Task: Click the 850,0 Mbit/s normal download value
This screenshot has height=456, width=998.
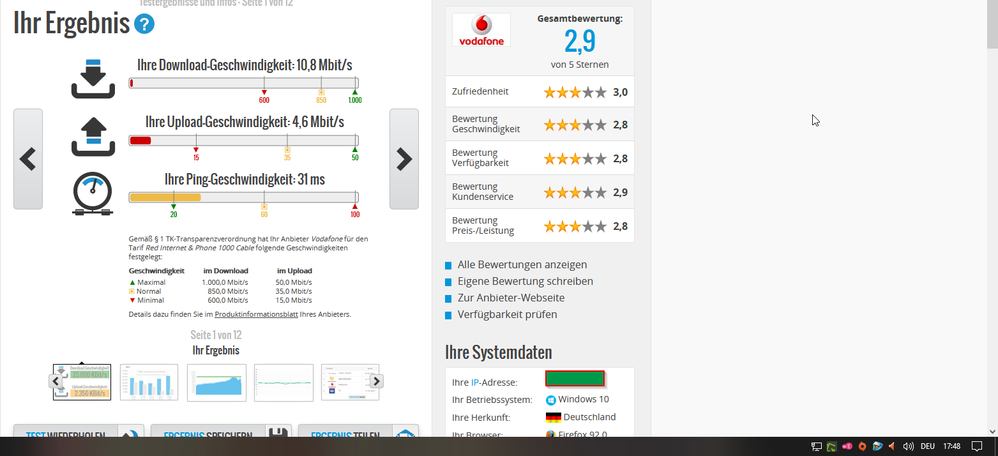Action: click(227, 291)
